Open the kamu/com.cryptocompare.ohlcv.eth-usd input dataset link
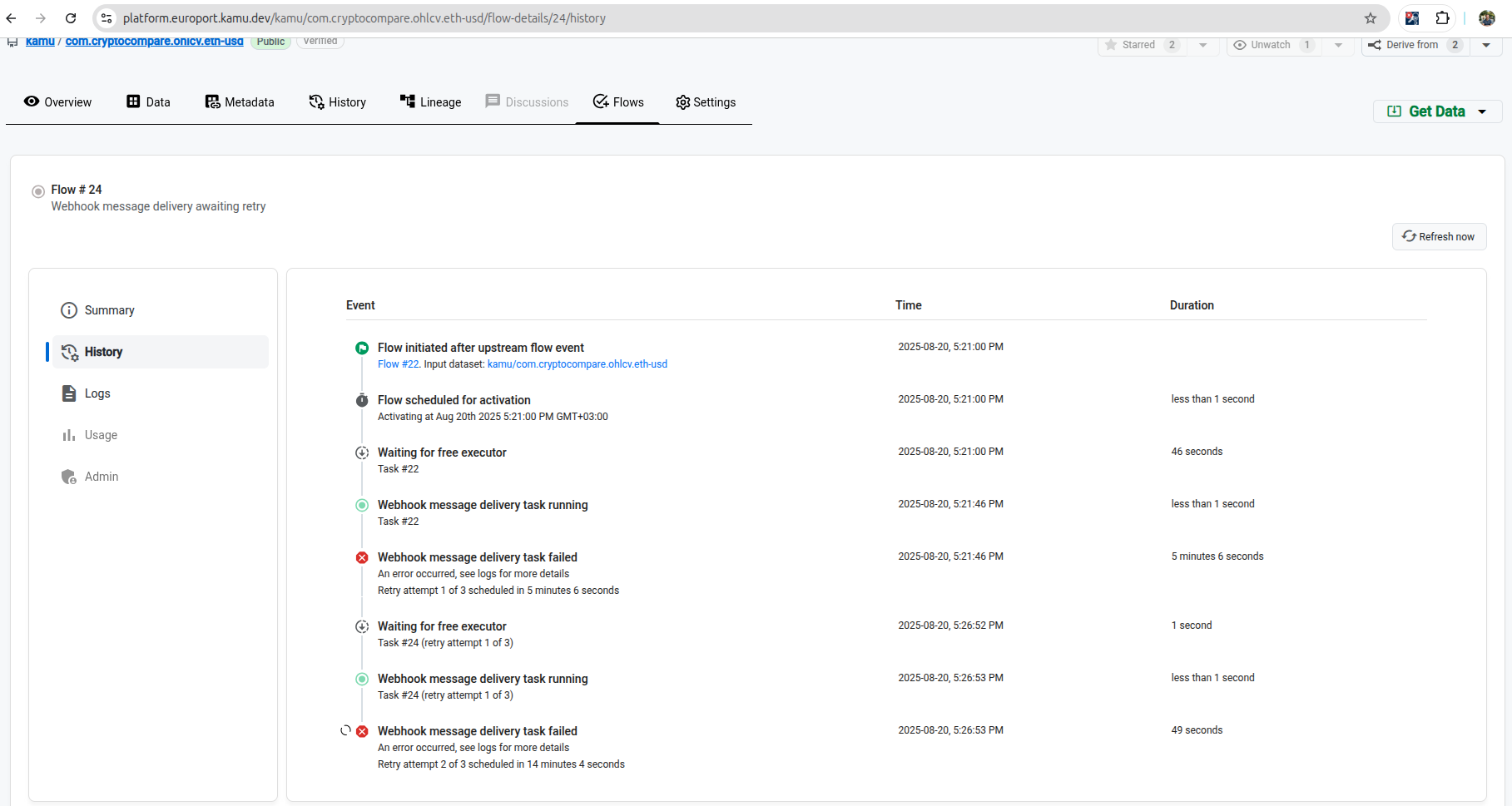1512x806 pixels. tap(577, 364)
